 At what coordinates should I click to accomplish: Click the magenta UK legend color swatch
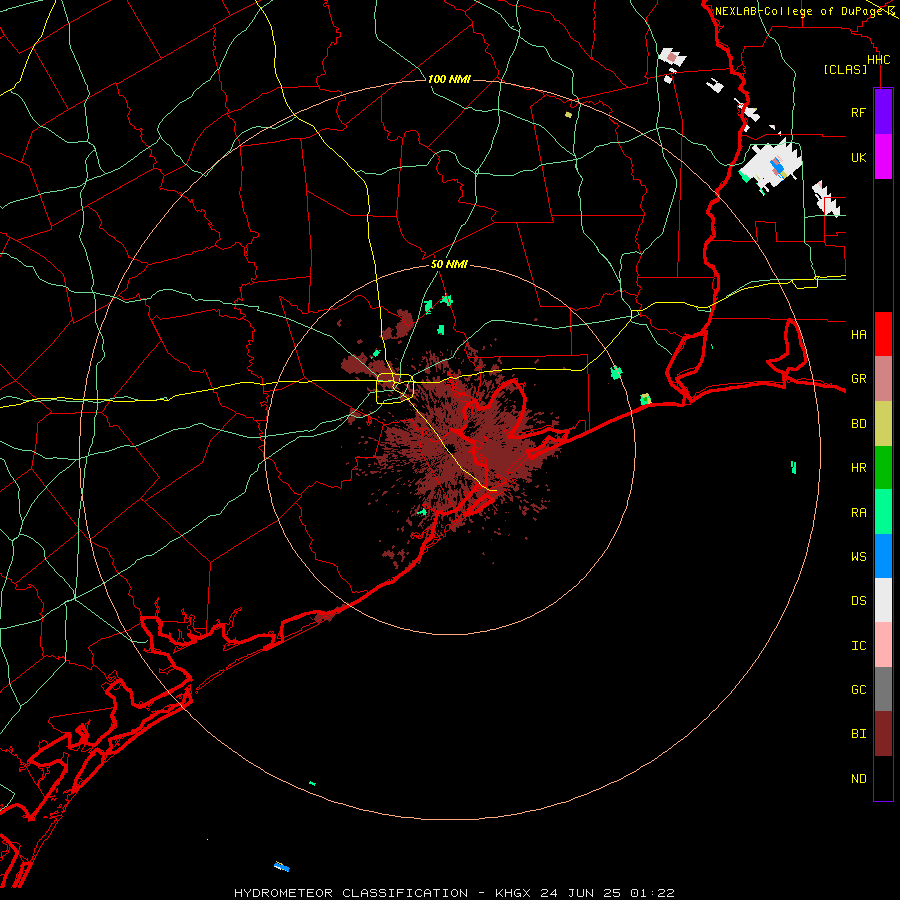click(x=883, y=156)
